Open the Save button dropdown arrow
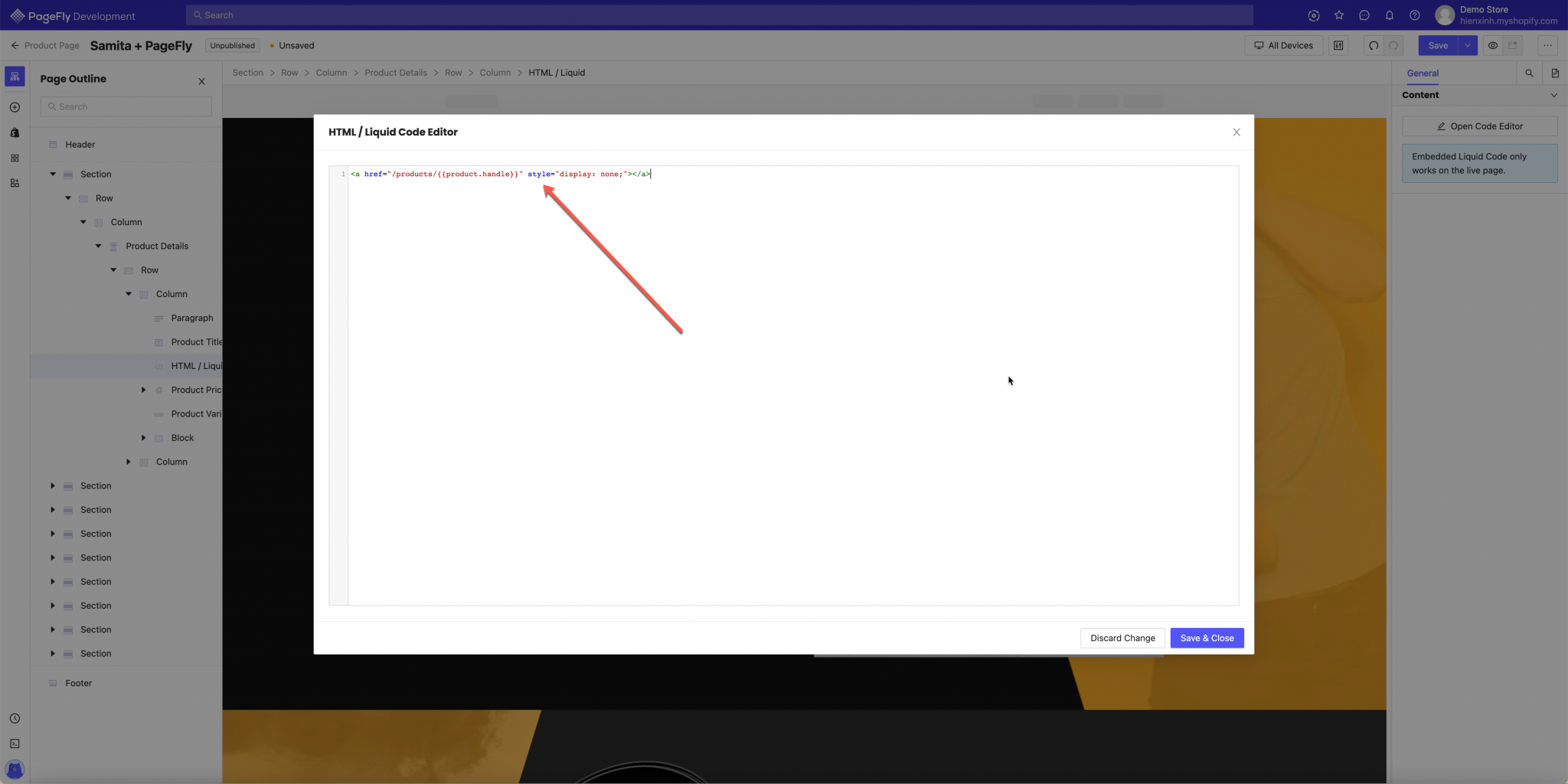This screenshot has width=1568, height=784. coord(1467,46)
